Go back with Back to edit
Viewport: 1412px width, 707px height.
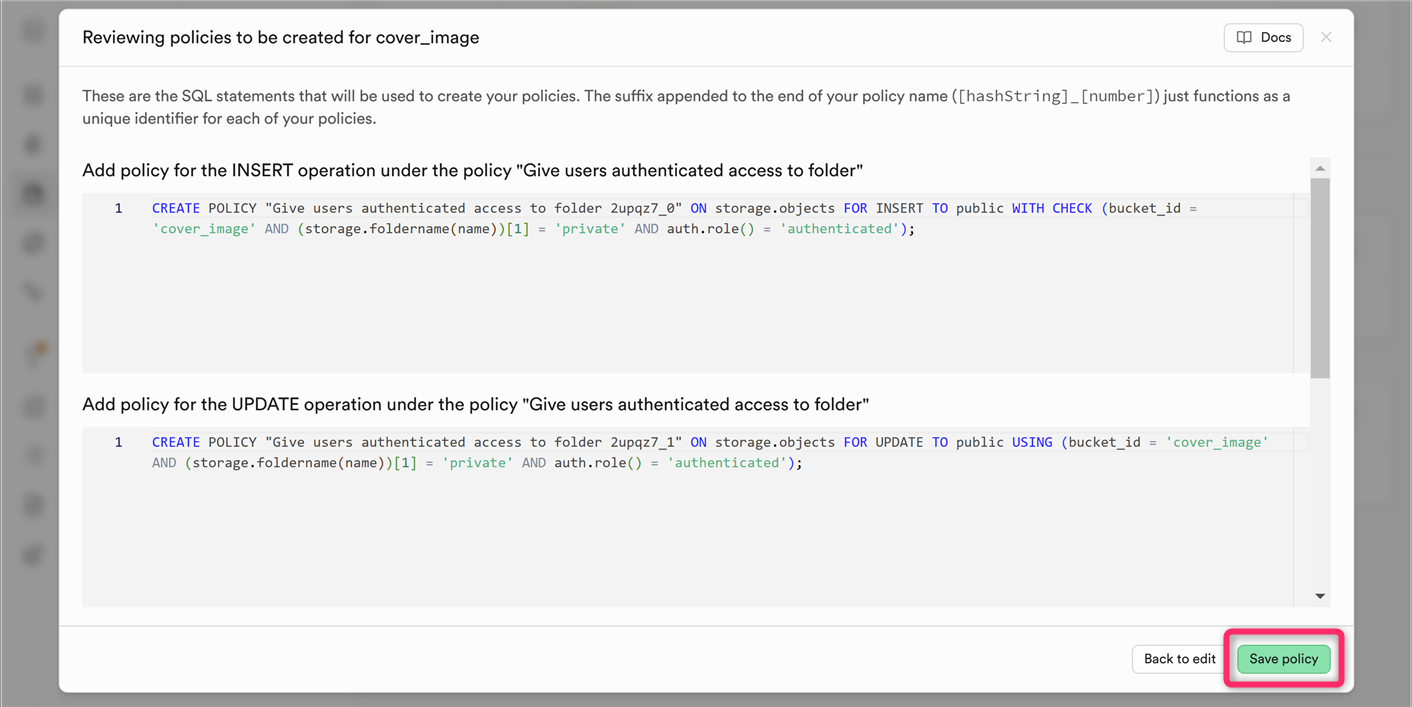pos(1179,659)
